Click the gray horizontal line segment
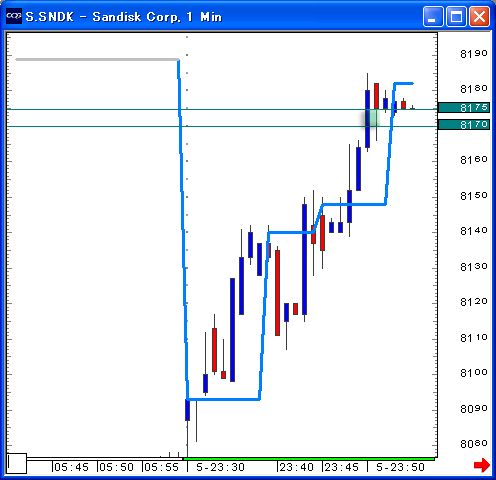 [97, 60]
